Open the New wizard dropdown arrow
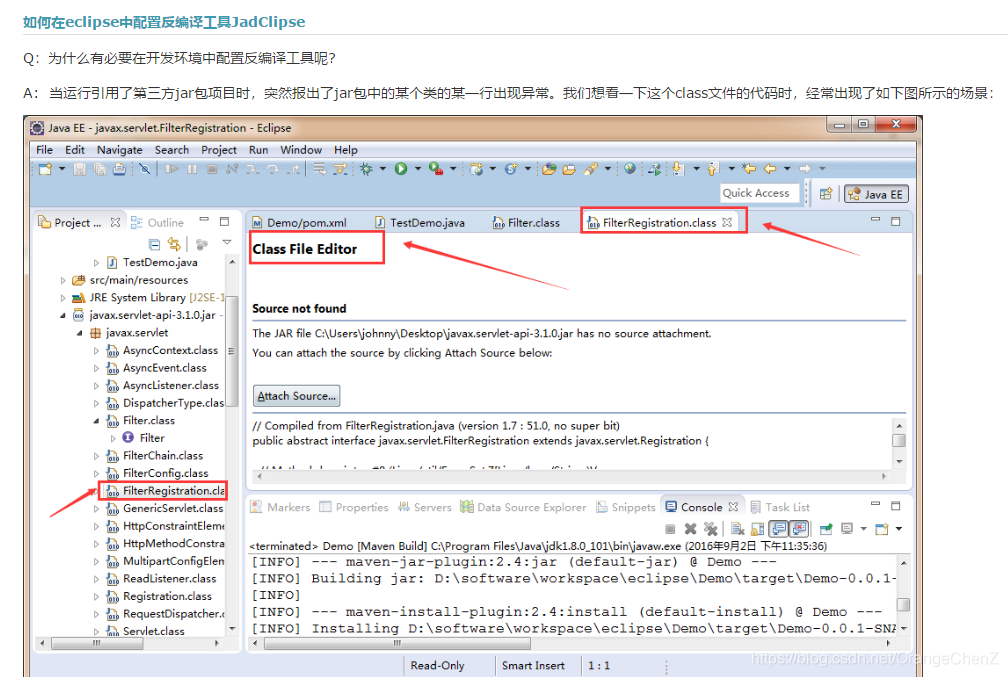Viewport: 1008px width, 677px height. tap(62, 168)
